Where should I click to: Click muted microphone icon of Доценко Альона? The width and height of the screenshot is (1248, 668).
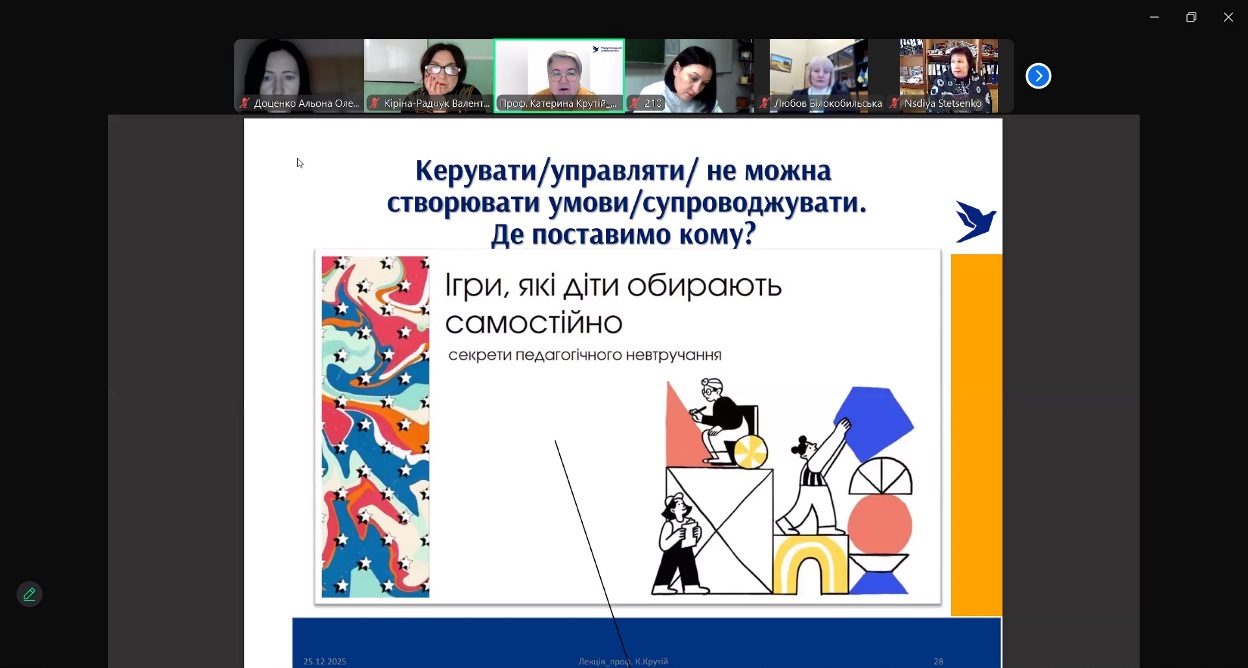tap(245, 103)
